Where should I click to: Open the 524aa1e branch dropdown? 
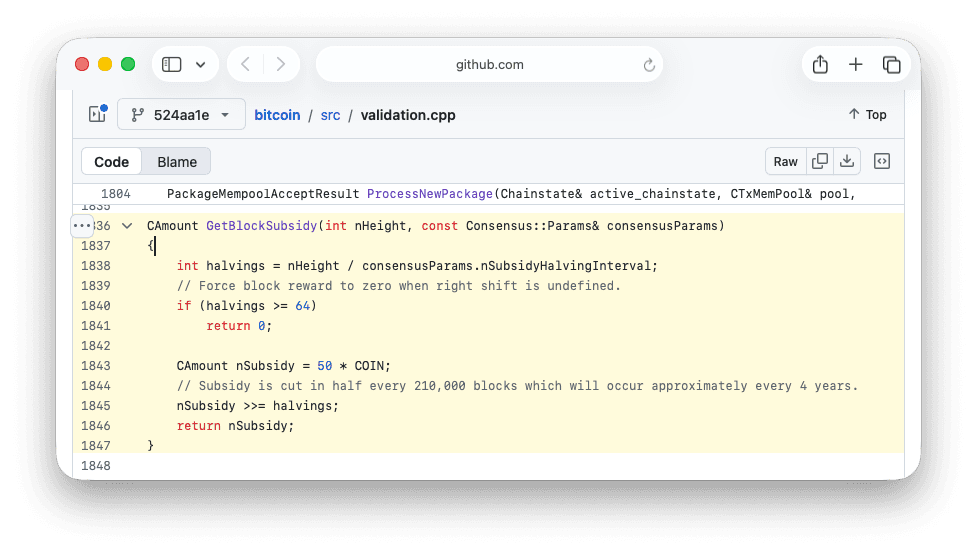[x=181, y=115]
